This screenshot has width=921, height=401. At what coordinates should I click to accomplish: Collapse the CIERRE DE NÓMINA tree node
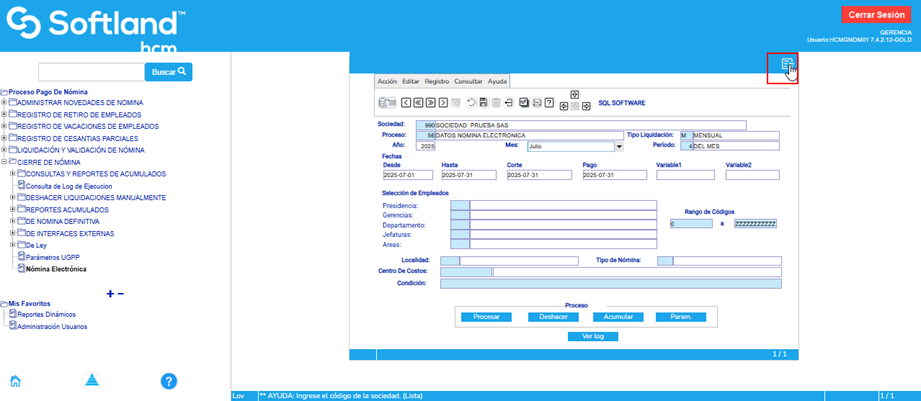[5, 162]
